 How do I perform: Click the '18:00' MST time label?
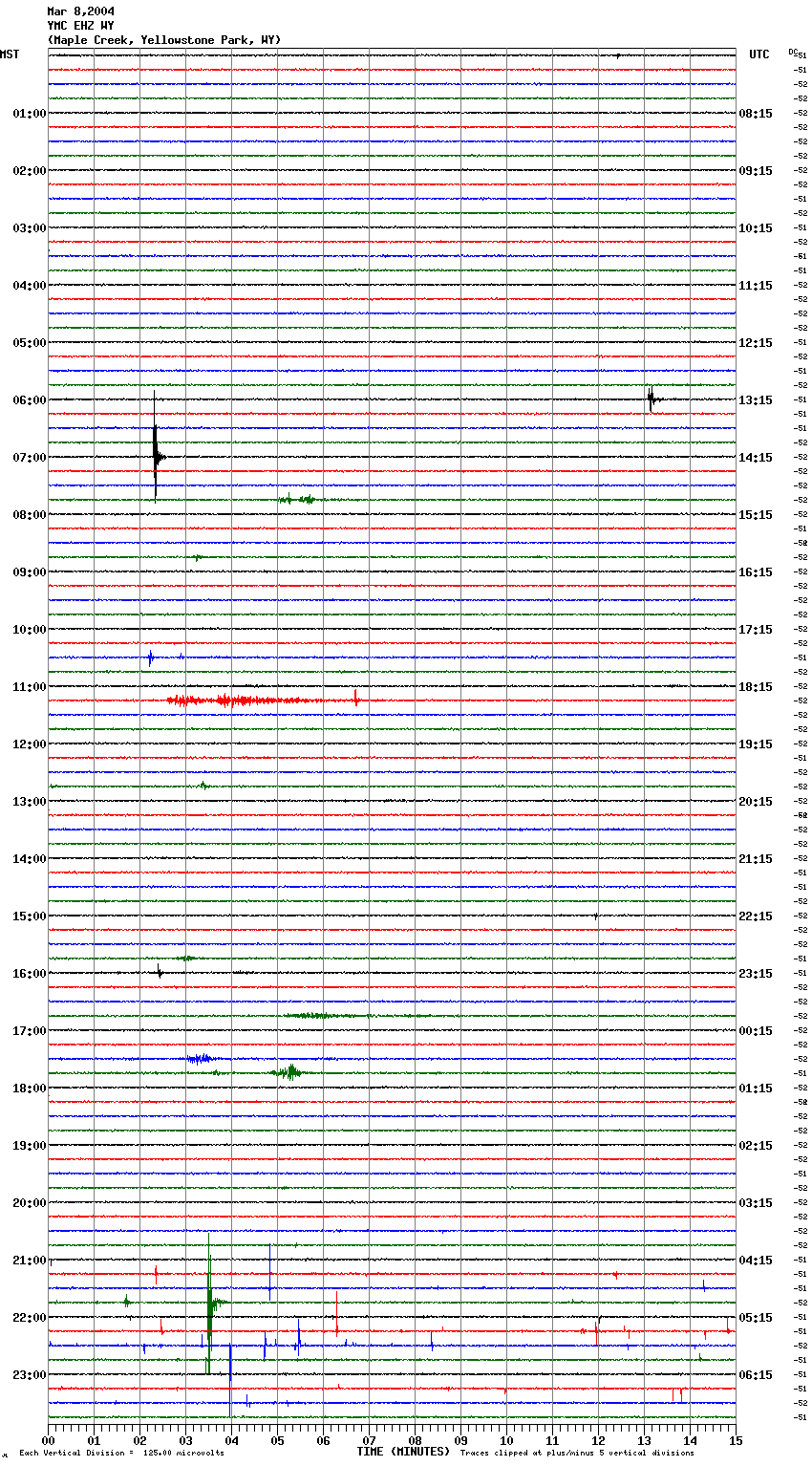tap(30, 1089)
